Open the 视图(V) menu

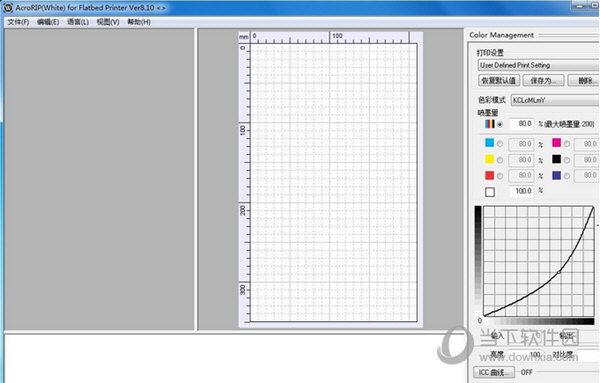[x=108, y=22]
